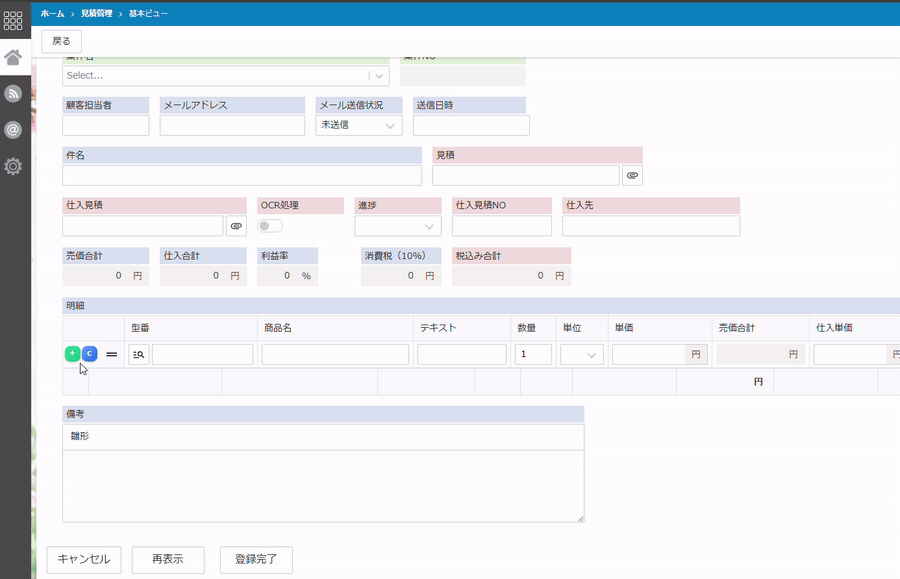Expand the Select... combo box
The image size is (900, 579).
(x=226, y=76)
